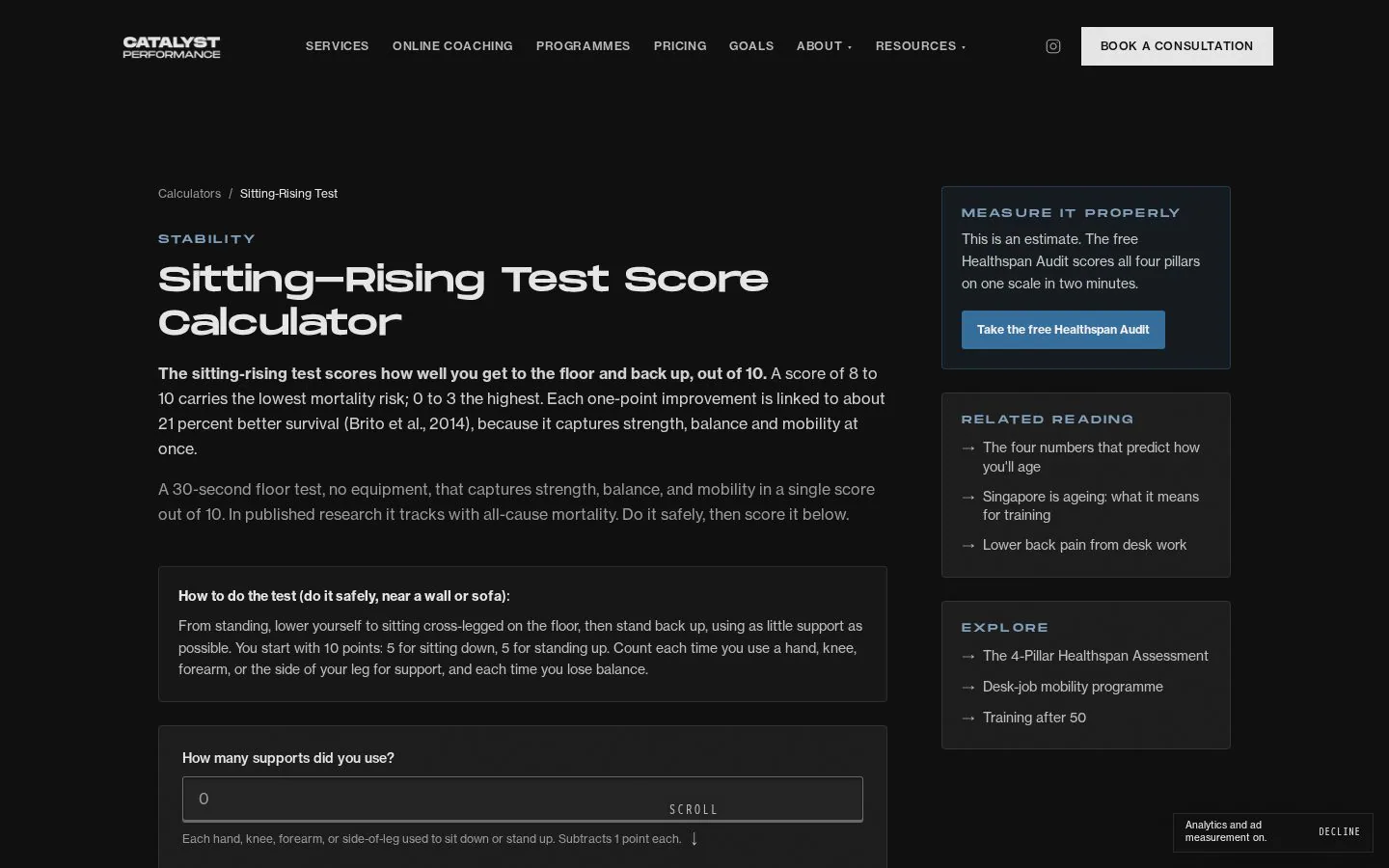Open The 4-Pillar Healthspan Assessment link

tap(1095, 656)
